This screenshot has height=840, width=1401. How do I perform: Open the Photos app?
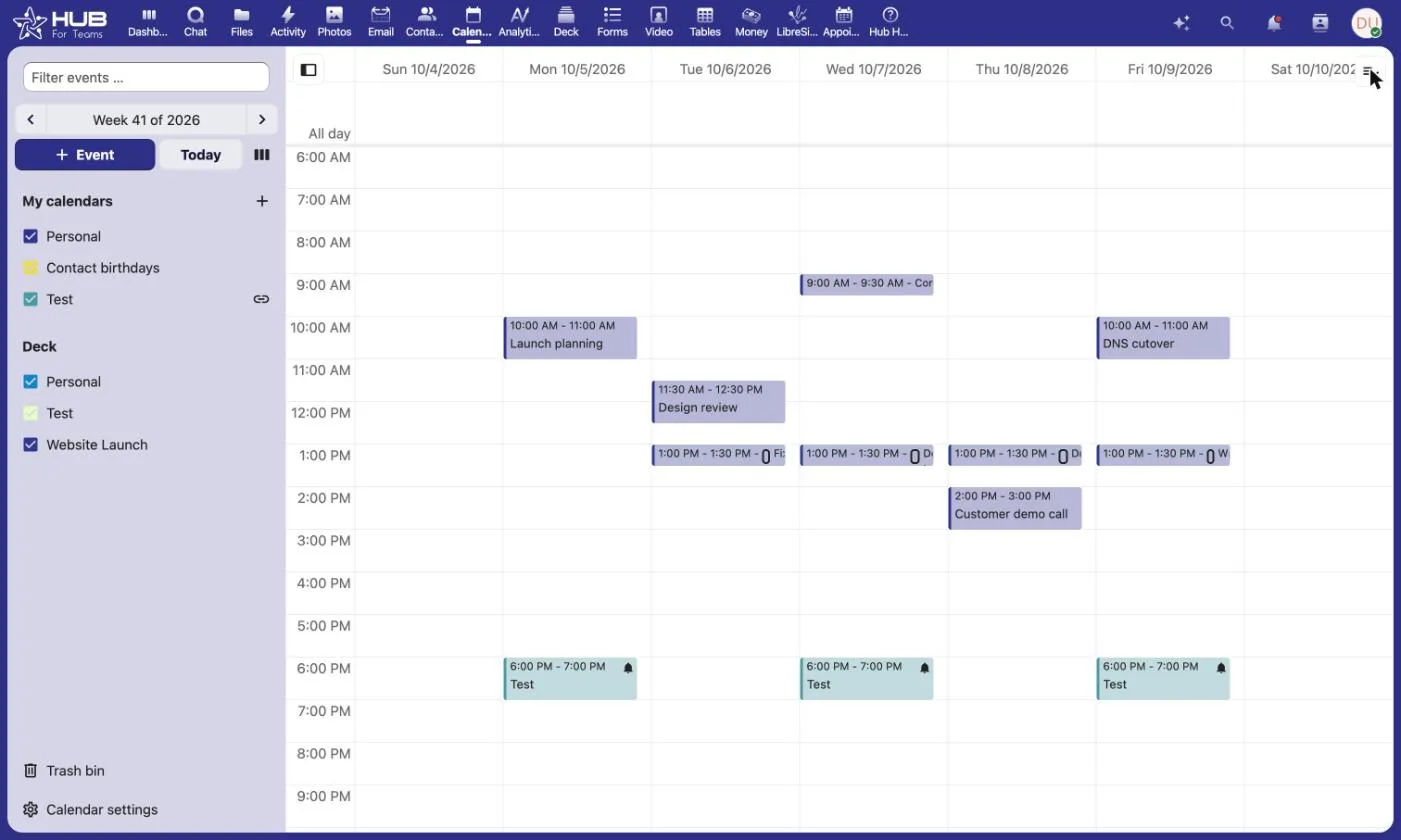click(334, 22)
